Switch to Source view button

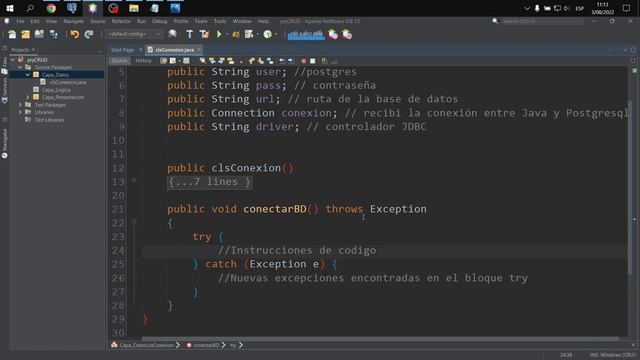[119, 61]
